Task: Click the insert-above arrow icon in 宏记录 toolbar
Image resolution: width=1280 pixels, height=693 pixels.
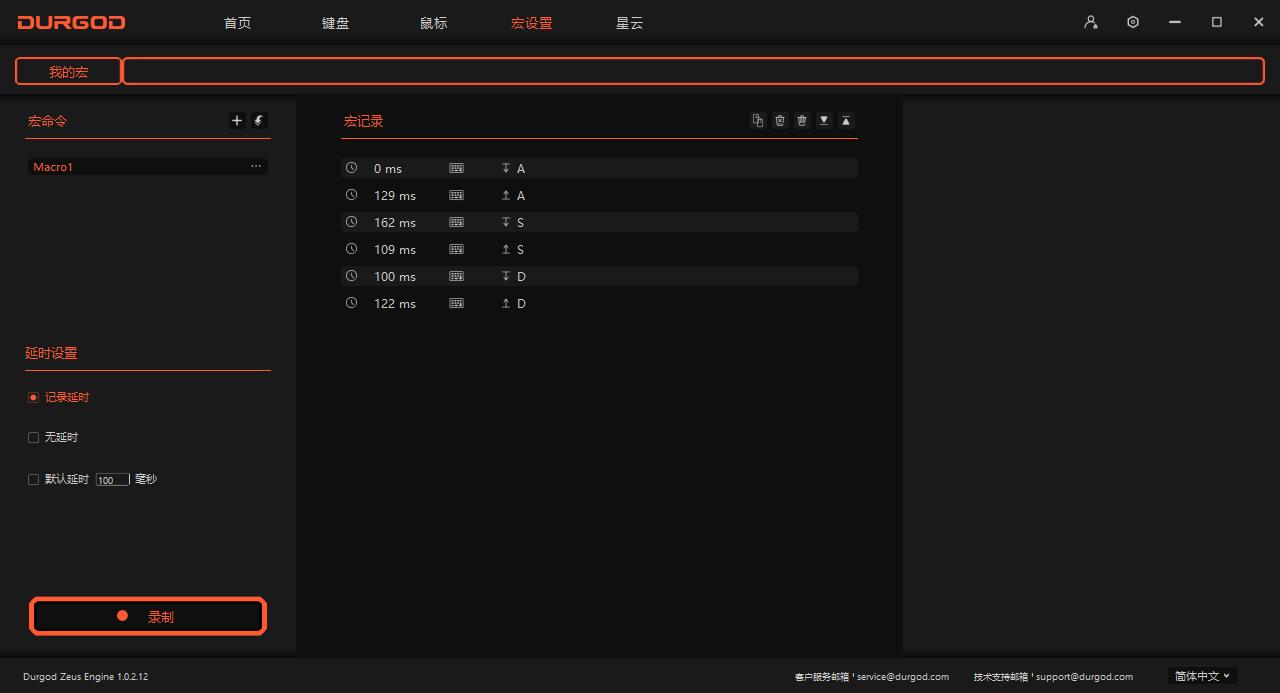Action: click(845, 120)
